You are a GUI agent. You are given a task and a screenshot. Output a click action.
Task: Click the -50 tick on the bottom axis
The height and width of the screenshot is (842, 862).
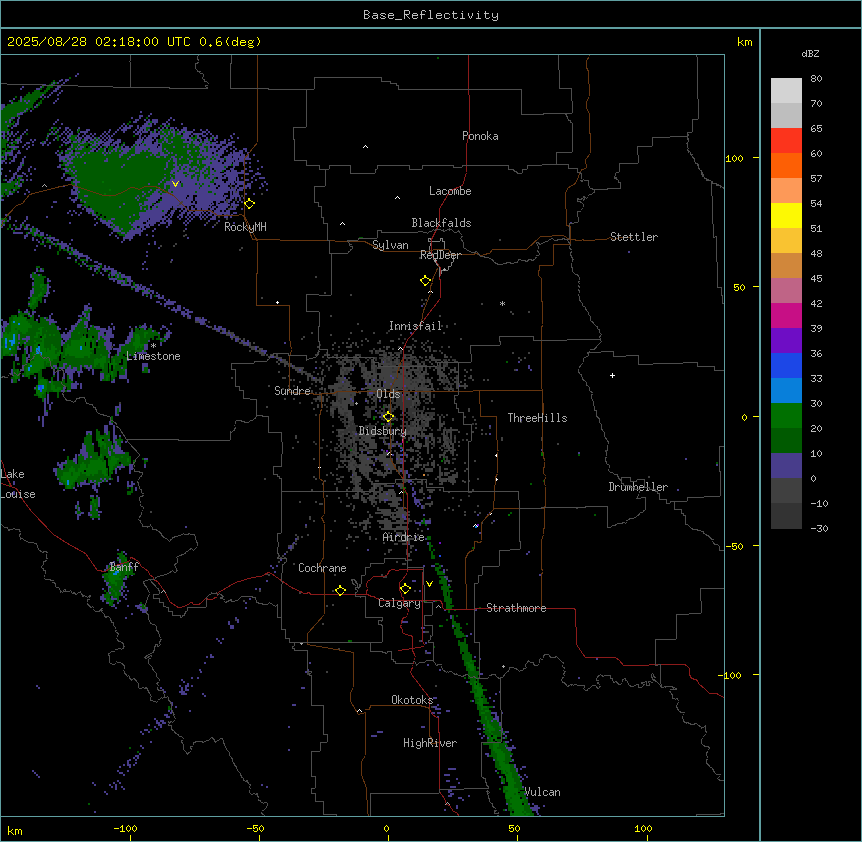[x=255, y=828]
